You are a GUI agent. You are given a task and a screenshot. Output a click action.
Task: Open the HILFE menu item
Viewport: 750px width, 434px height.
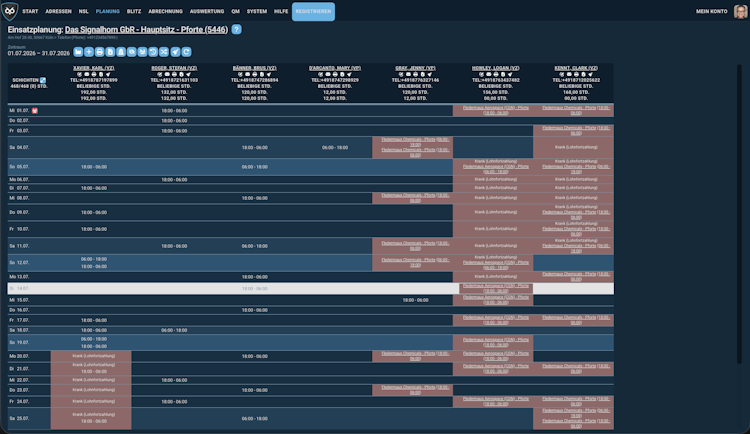(281, 11)
